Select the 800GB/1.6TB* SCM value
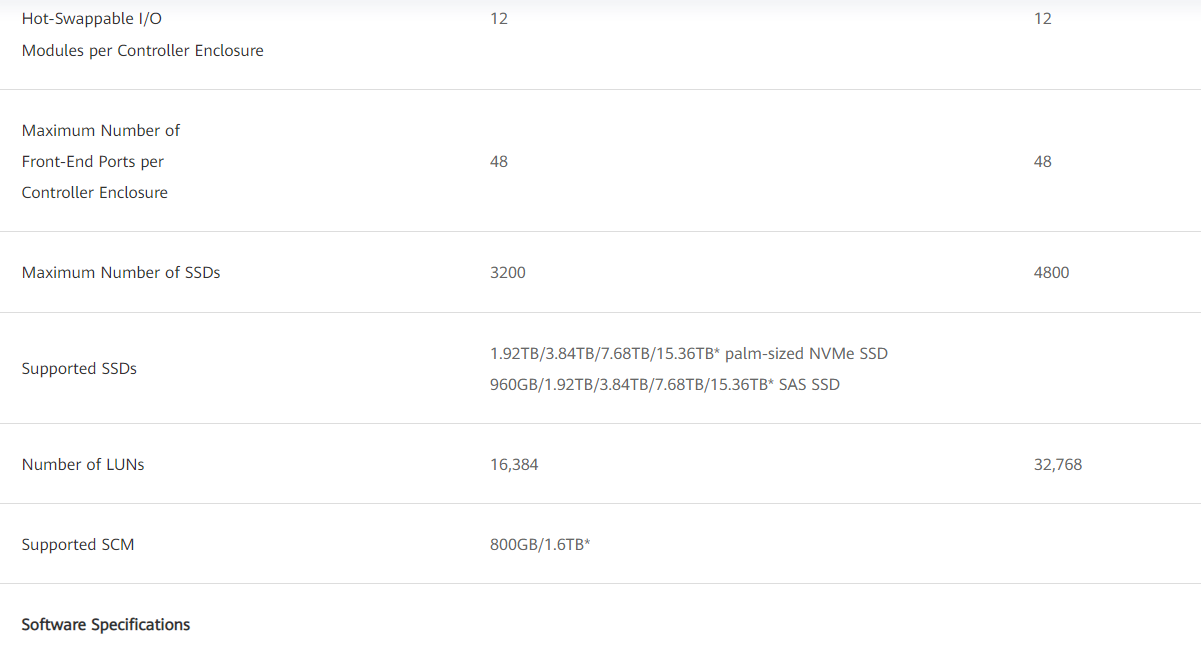This screenshot has height=662, width=1201. 540,545
